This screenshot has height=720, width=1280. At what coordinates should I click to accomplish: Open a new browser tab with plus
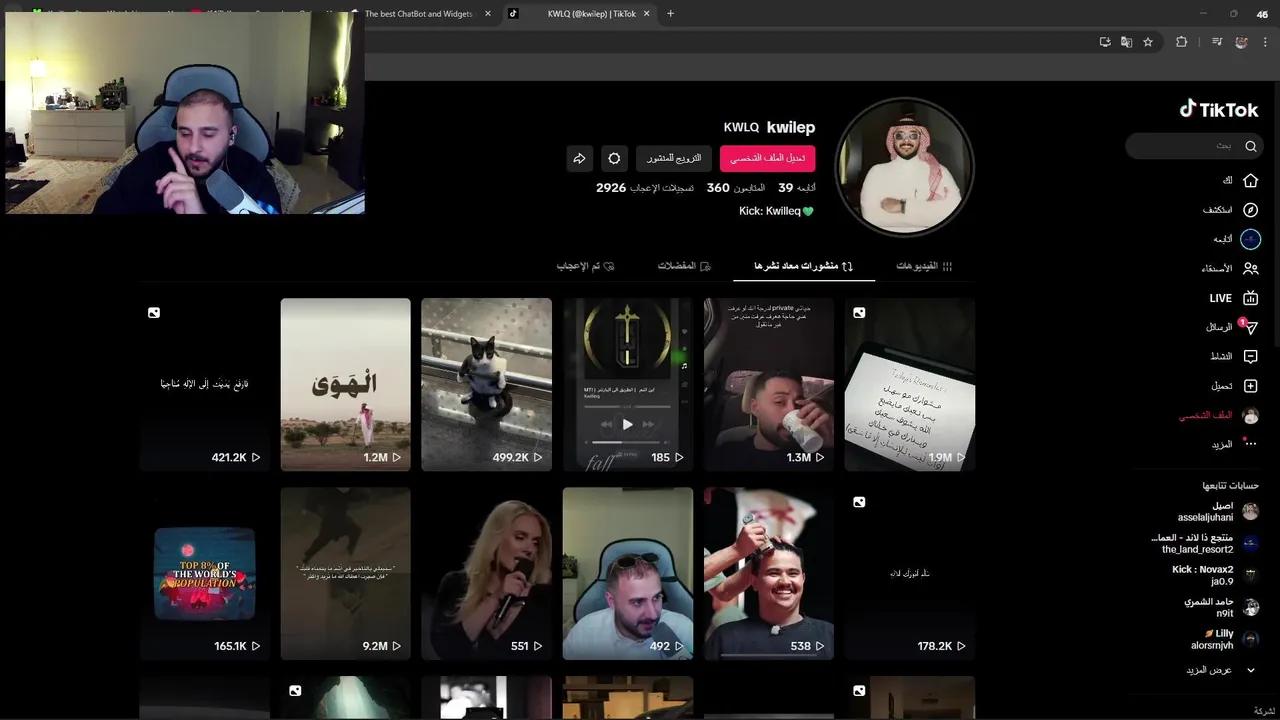pyautogui.click(x=670, y=14)
